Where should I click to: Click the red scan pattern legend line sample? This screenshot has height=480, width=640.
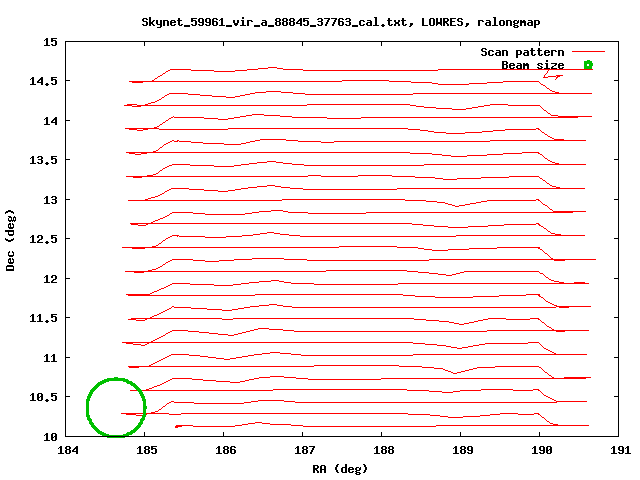tap(588, 52)
